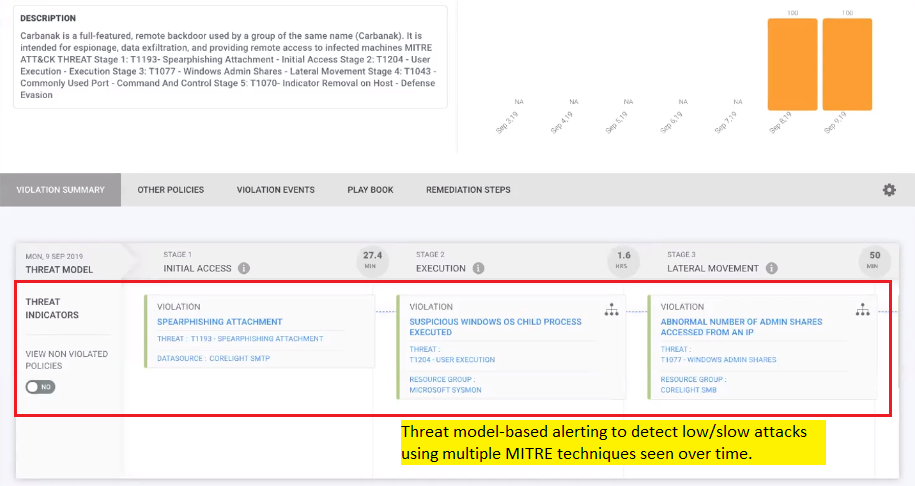The image size is (915, 486).
Task: Select the Play Book tab
Action: 370,190
